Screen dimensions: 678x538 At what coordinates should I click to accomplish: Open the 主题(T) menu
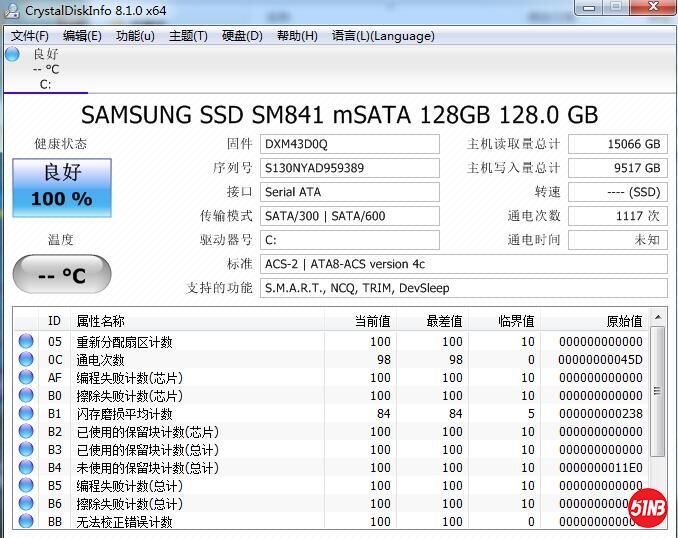(x=188, y=36)
